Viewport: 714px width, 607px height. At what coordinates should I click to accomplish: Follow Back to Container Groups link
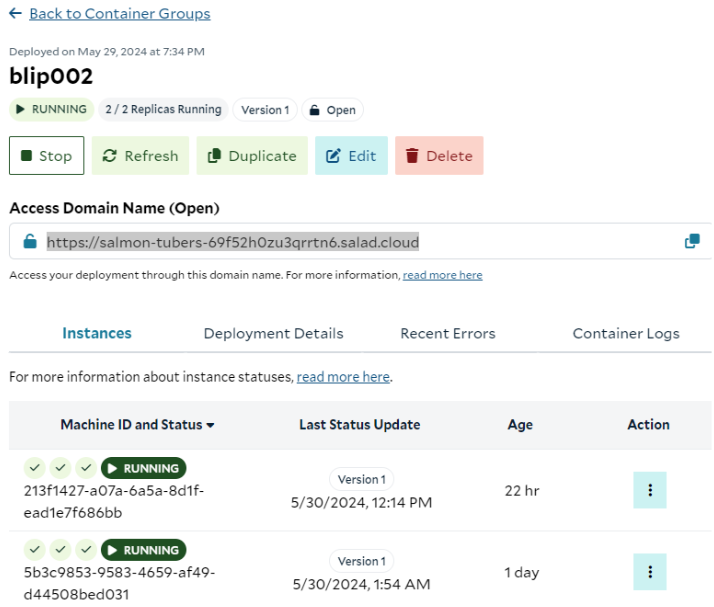point(120,14)
